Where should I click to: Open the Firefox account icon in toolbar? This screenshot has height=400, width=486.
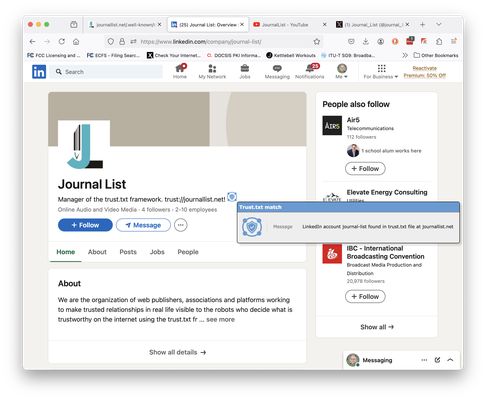coord(380,41)
